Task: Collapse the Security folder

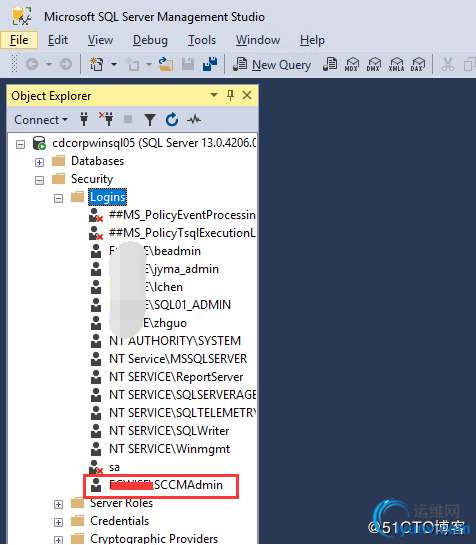Action: pyautogui.click(x=40, y=180)
